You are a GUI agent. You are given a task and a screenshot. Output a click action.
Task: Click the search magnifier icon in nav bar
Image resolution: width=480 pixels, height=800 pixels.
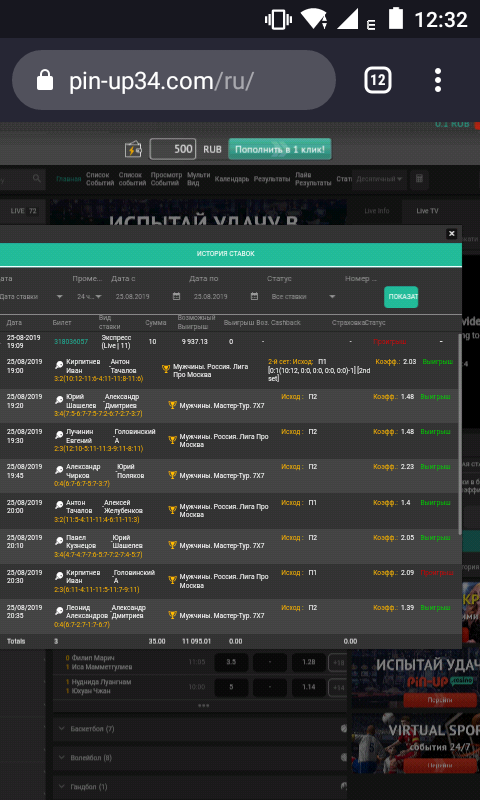[37, 179]
